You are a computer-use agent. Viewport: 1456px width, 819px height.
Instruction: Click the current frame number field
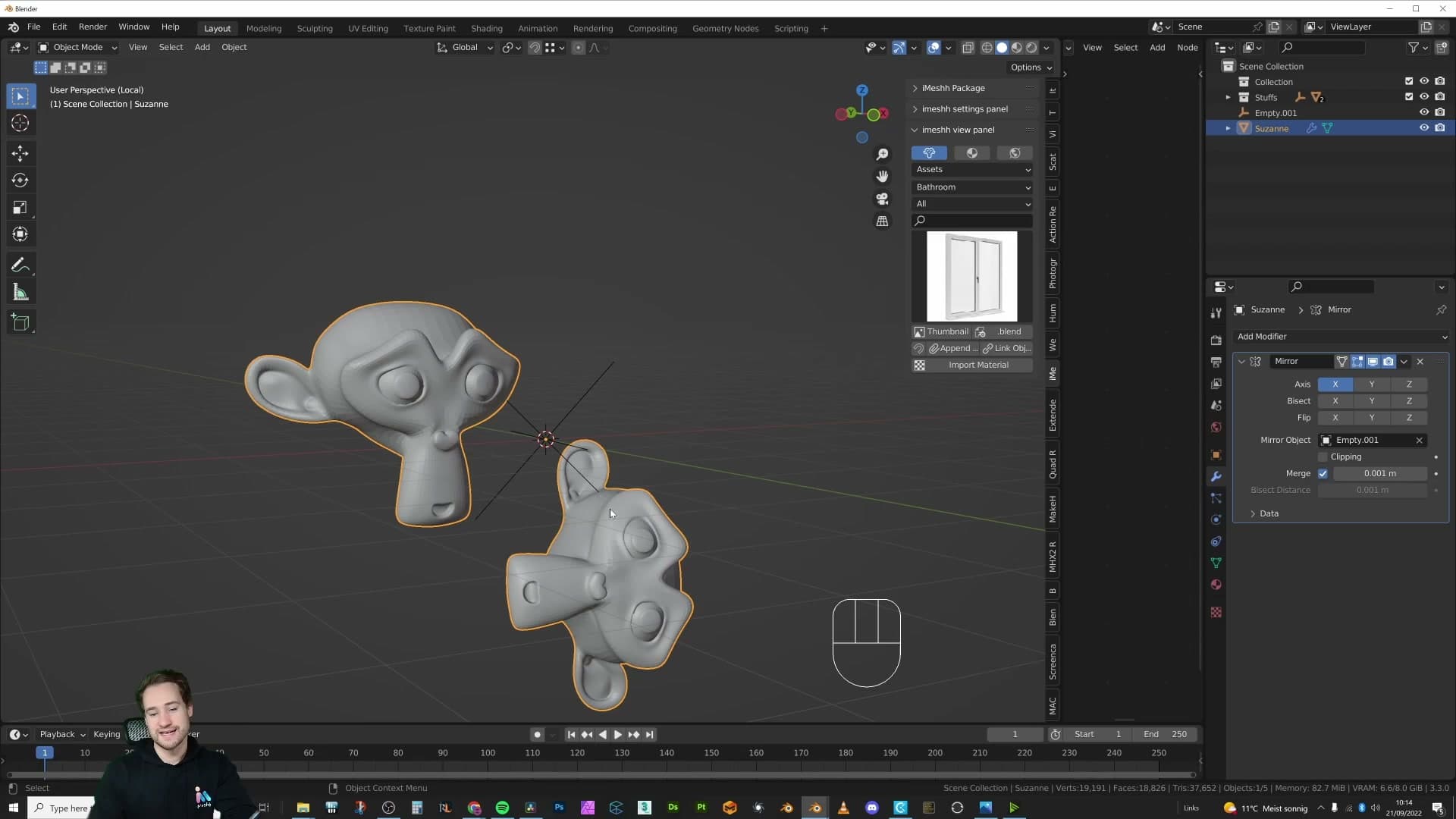(1015, 735)
